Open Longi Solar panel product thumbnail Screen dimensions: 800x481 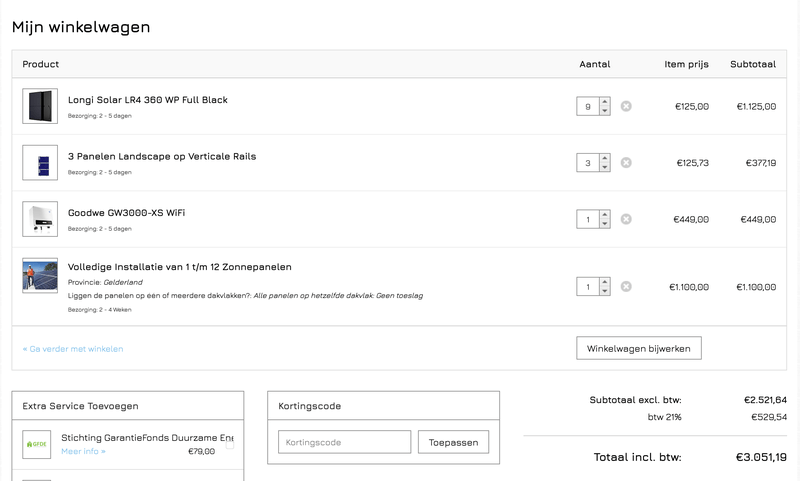(40, 106)
